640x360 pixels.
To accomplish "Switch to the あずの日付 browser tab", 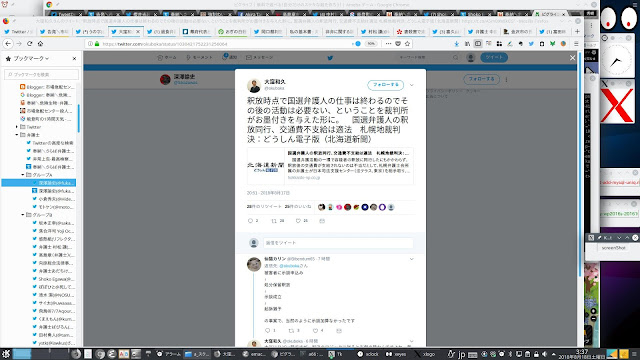I will pos(232,31).
